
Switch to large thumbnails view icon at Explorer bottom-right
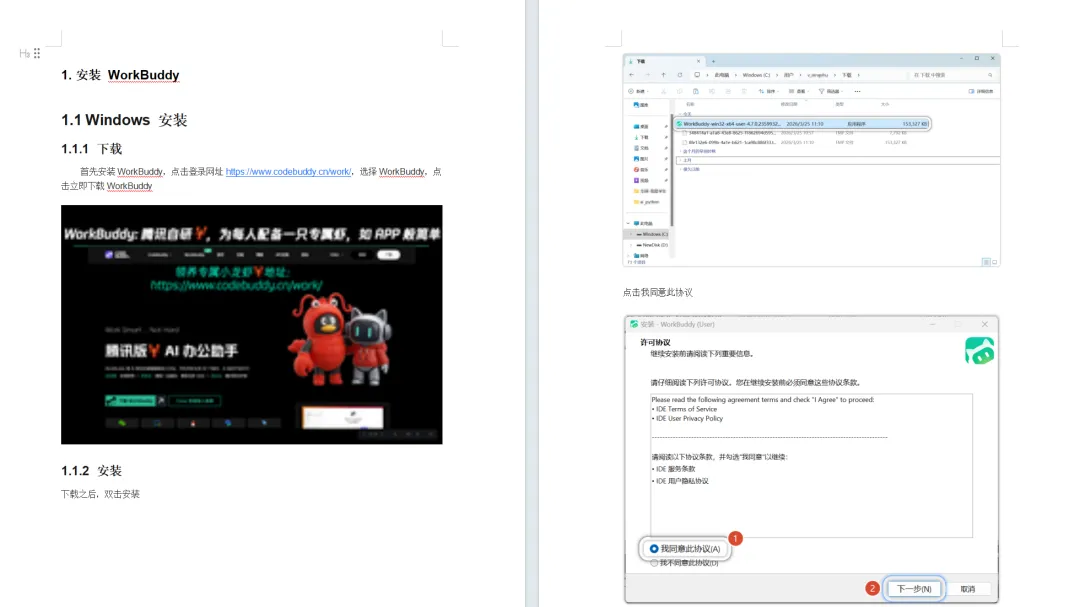pyautogui.click(x=995, y=262)
